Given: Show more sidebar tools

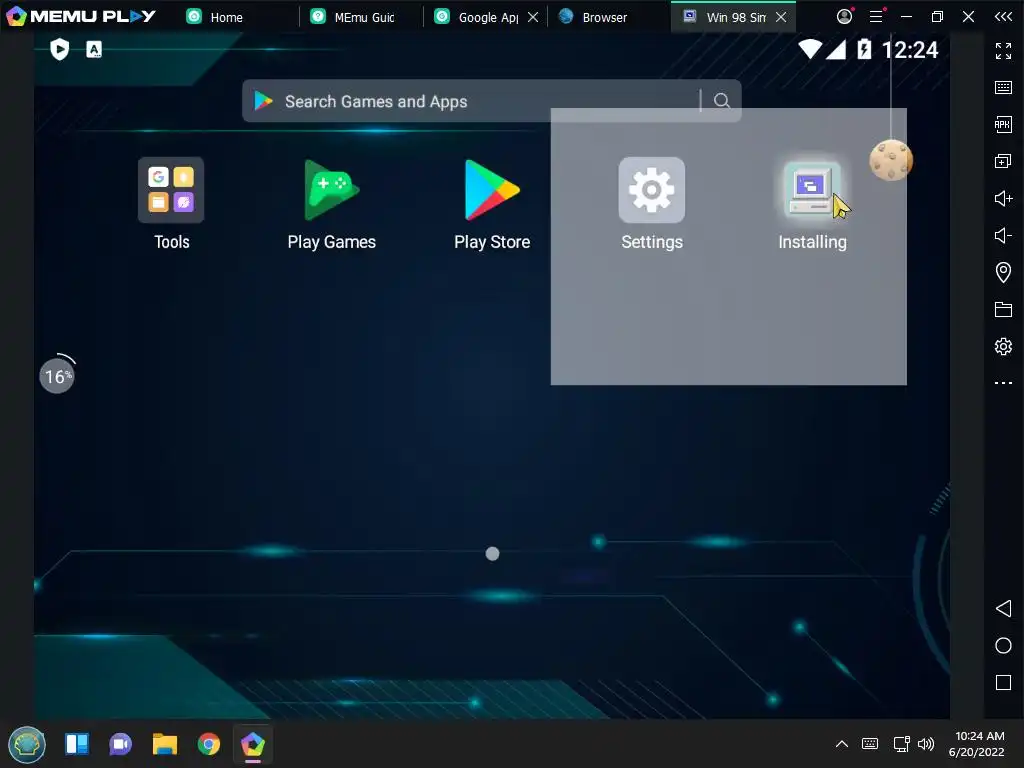Looking at the screenshot, I should (x=1003, y=383).
